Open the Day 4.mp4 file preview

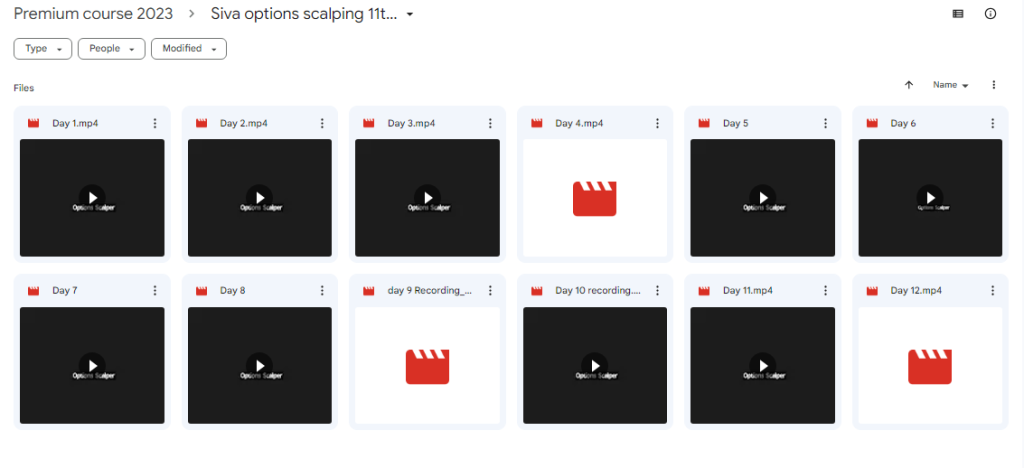[594, 198]
